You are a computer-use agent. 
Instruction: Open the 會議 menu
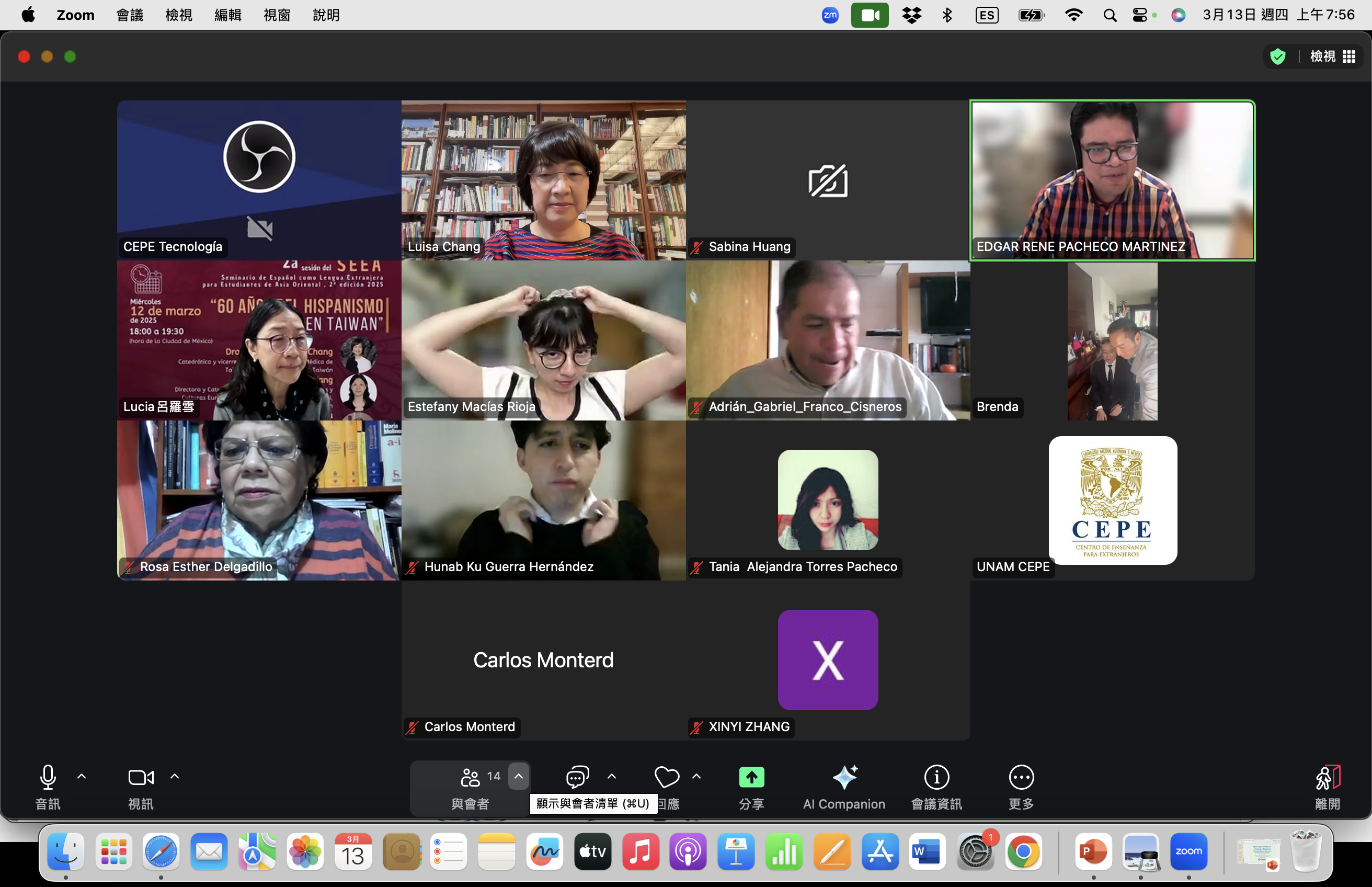(x=130, y=15)
